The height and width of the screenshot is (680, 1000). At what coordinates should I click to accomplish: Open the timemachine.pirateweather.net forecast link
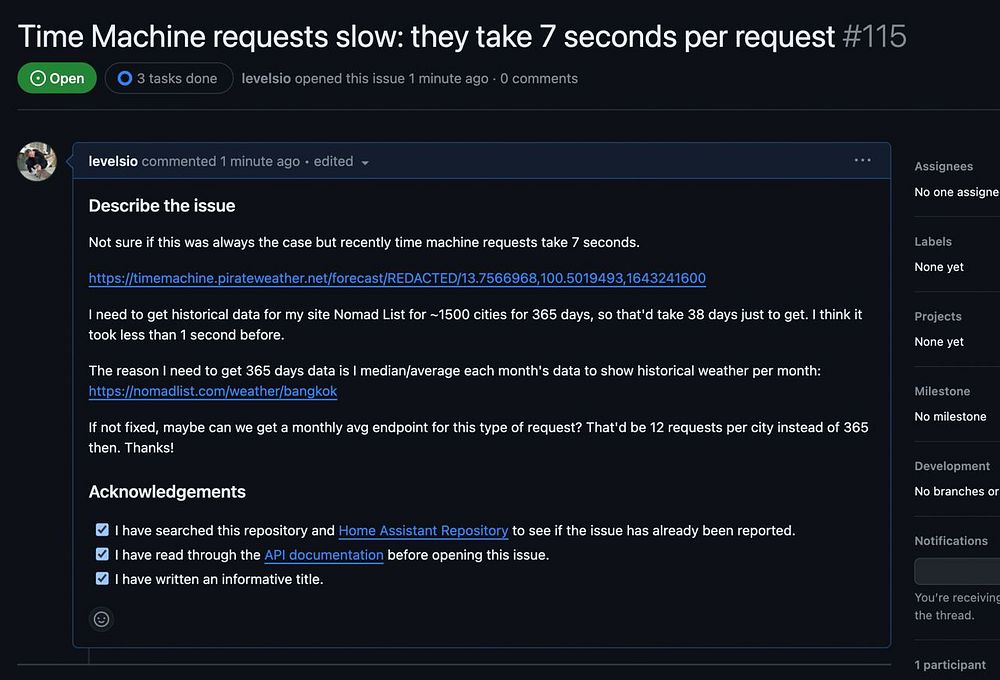[397, 278]
